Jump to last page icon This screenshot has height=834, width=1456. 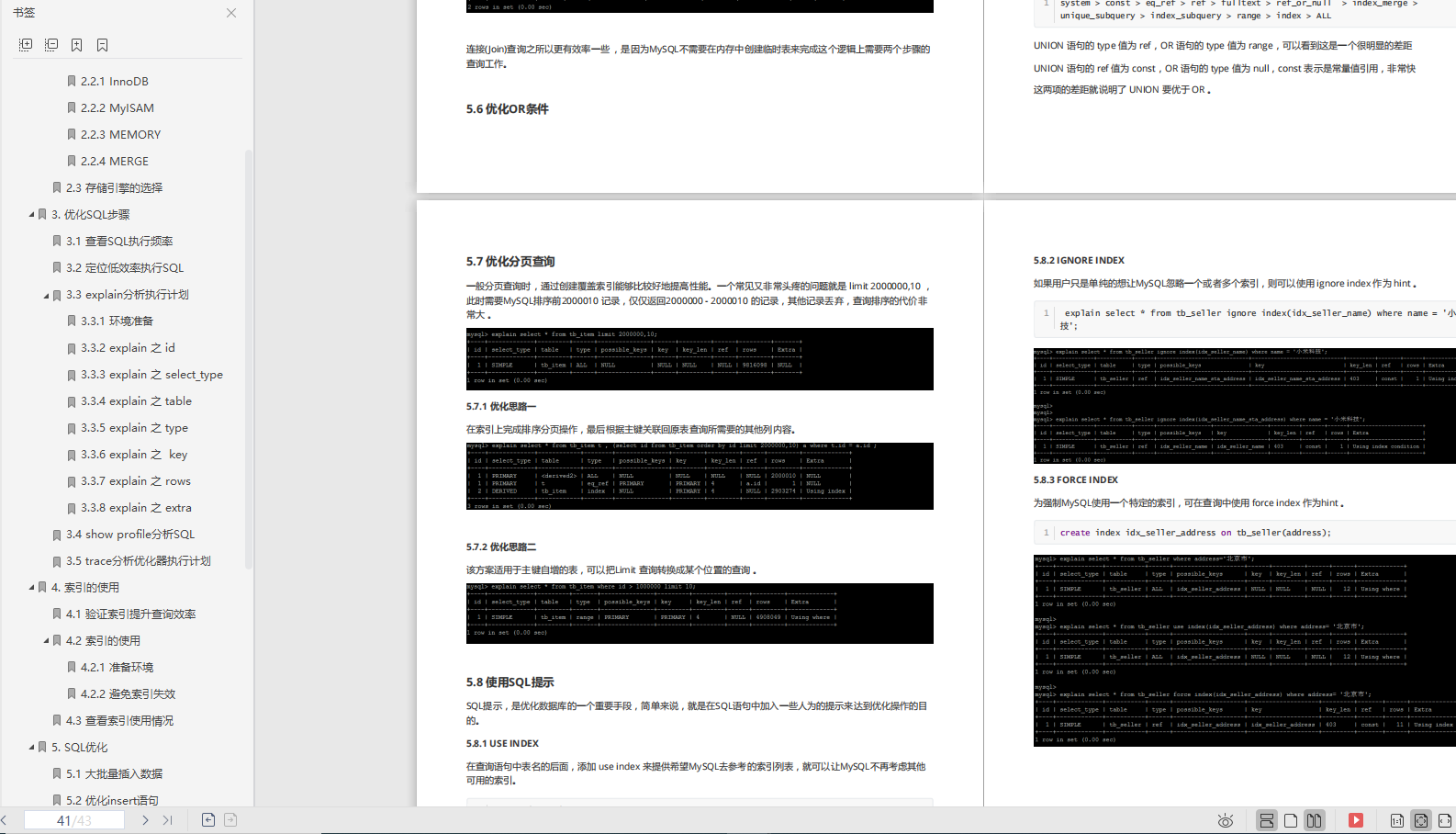pos(167,820)
